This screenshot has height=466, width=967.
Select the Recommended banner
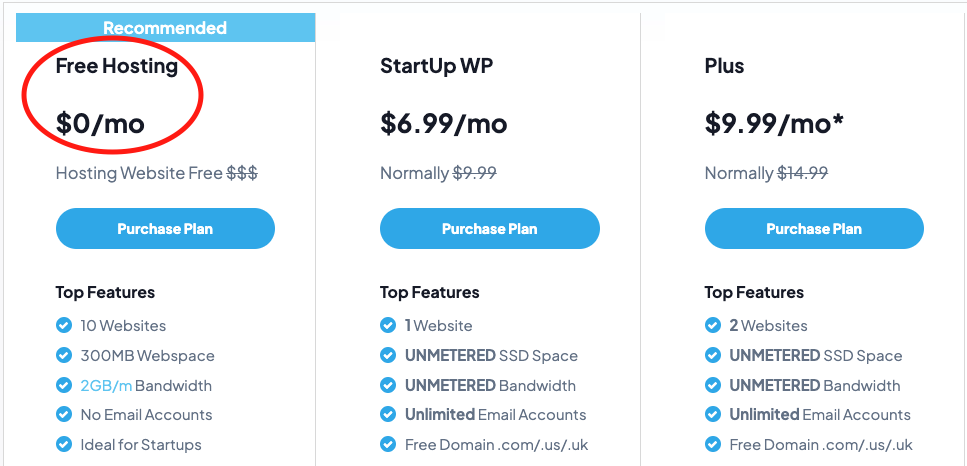tap(165, 28)
